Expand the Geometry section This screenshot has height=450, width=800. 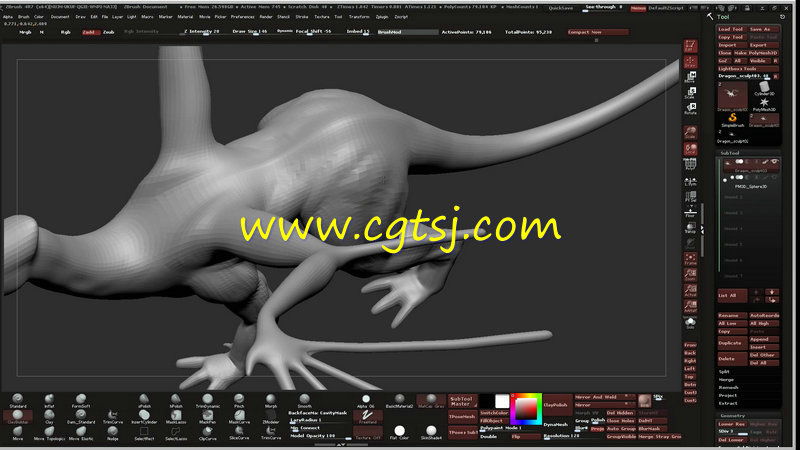[733, 416]
